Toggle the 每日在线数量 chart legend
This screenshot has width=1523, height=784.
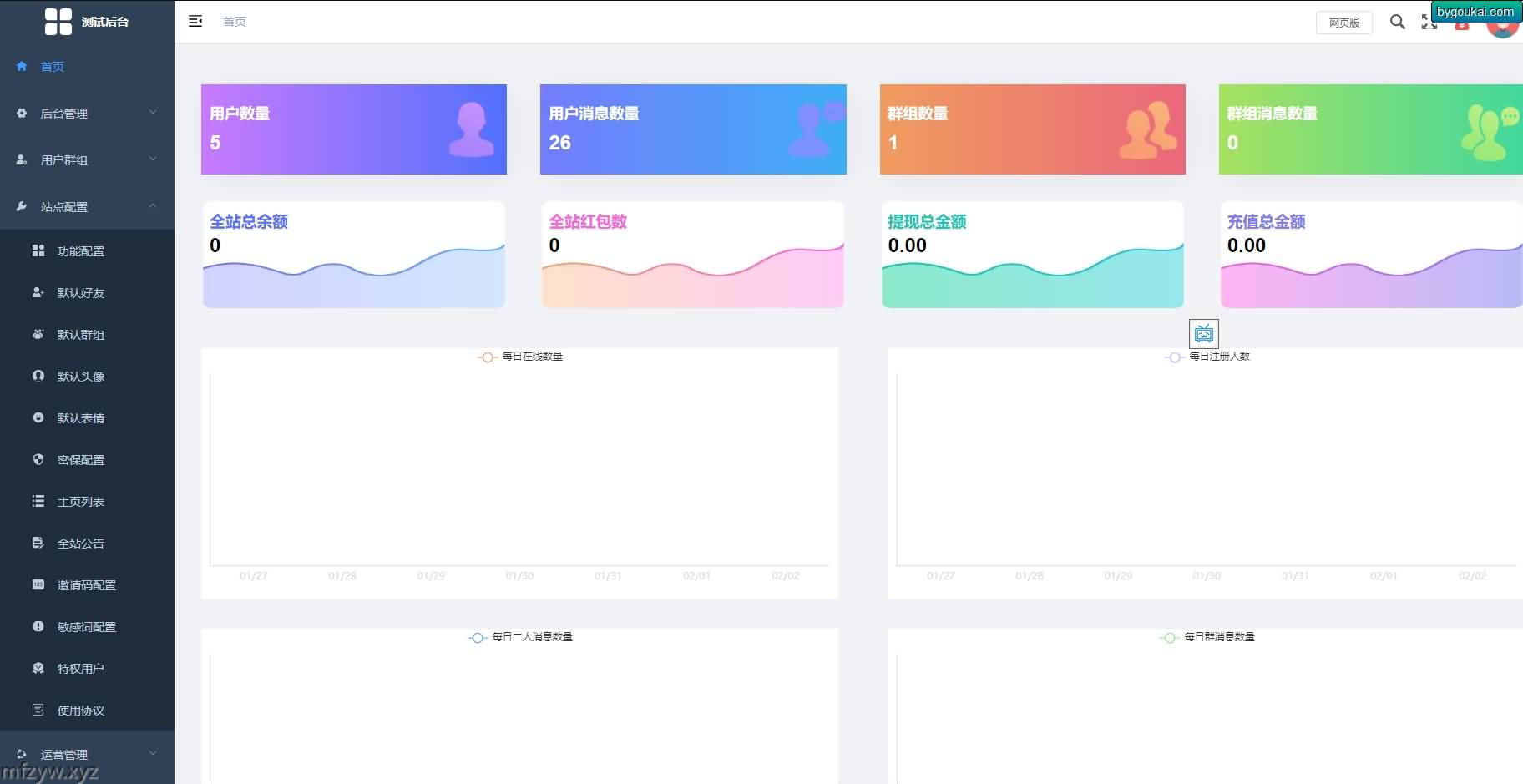coord(520,357)
